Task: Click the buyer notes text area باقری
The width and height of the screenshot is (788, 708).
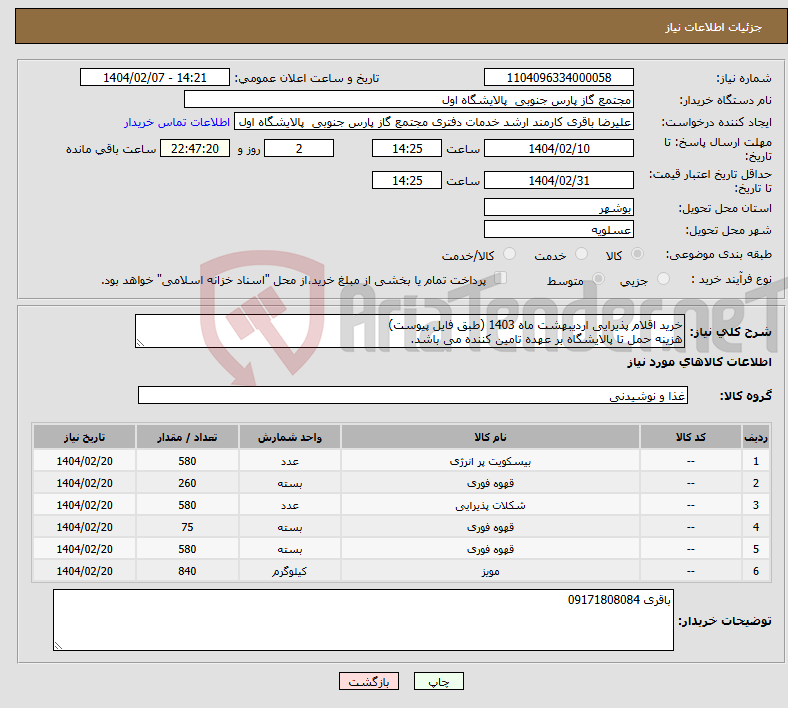Action: (x=363, y=620)
